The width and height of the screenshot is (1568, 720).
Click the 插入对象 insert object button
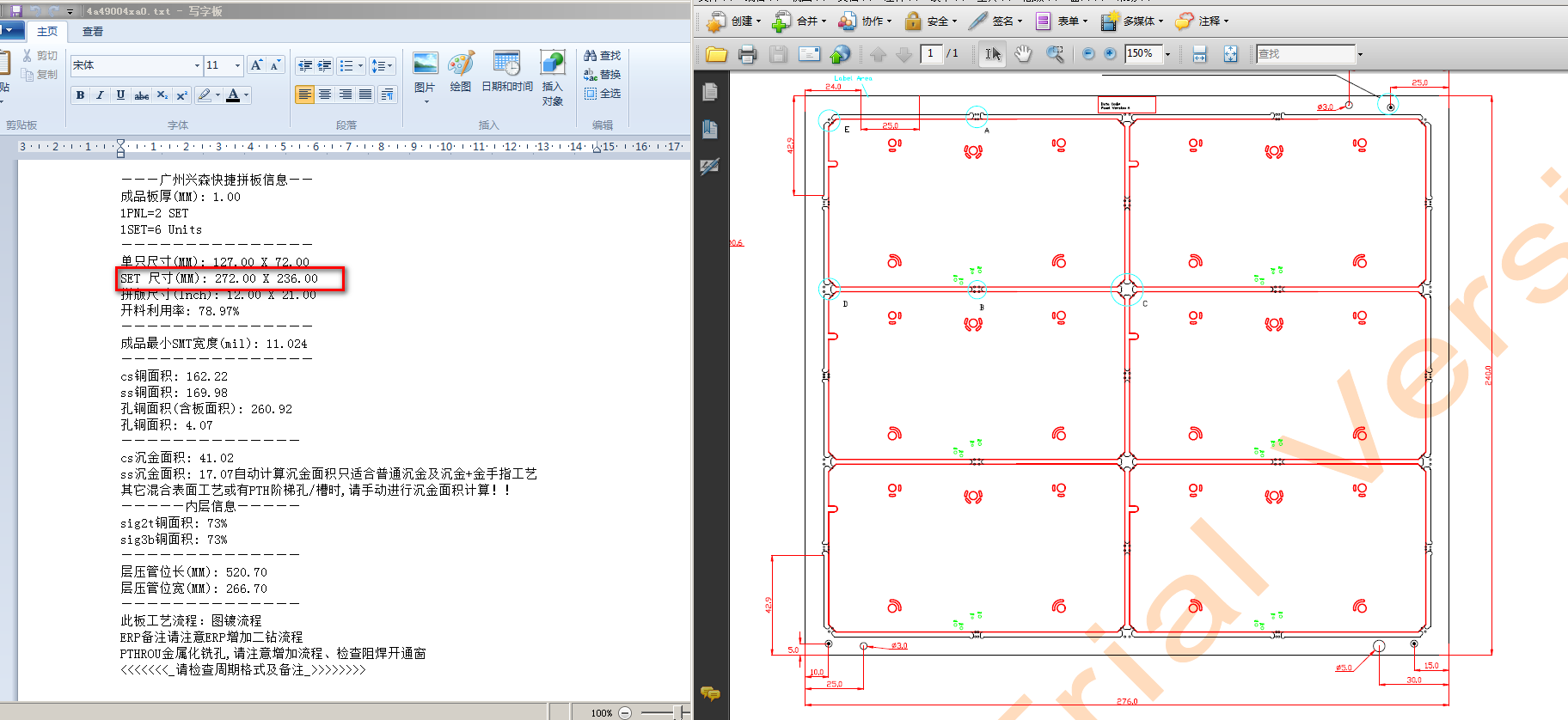coord(553,78)
